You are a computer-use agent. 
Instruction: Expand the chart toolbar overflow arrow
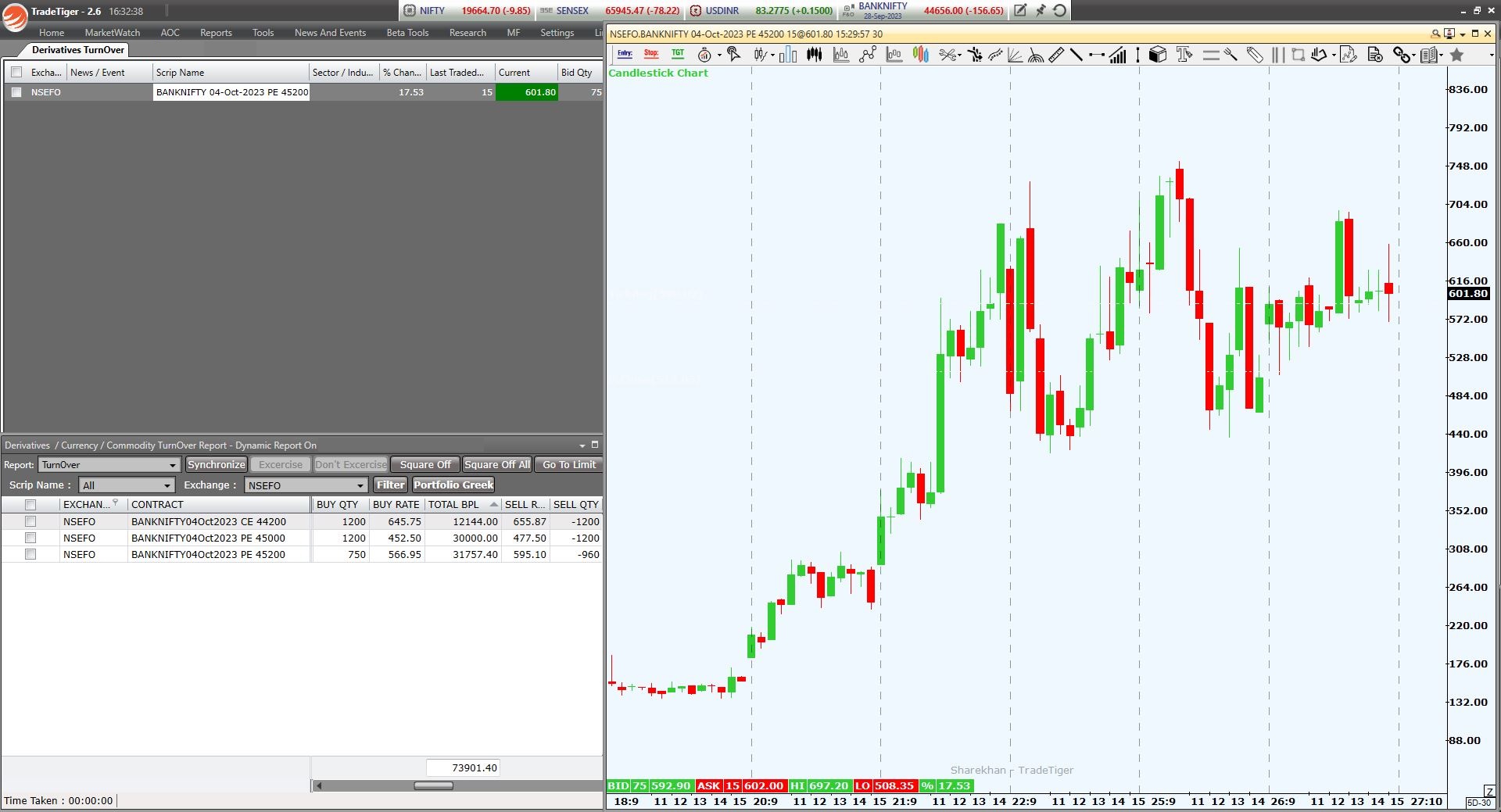pyautogui.click(x=1492, y=55)
